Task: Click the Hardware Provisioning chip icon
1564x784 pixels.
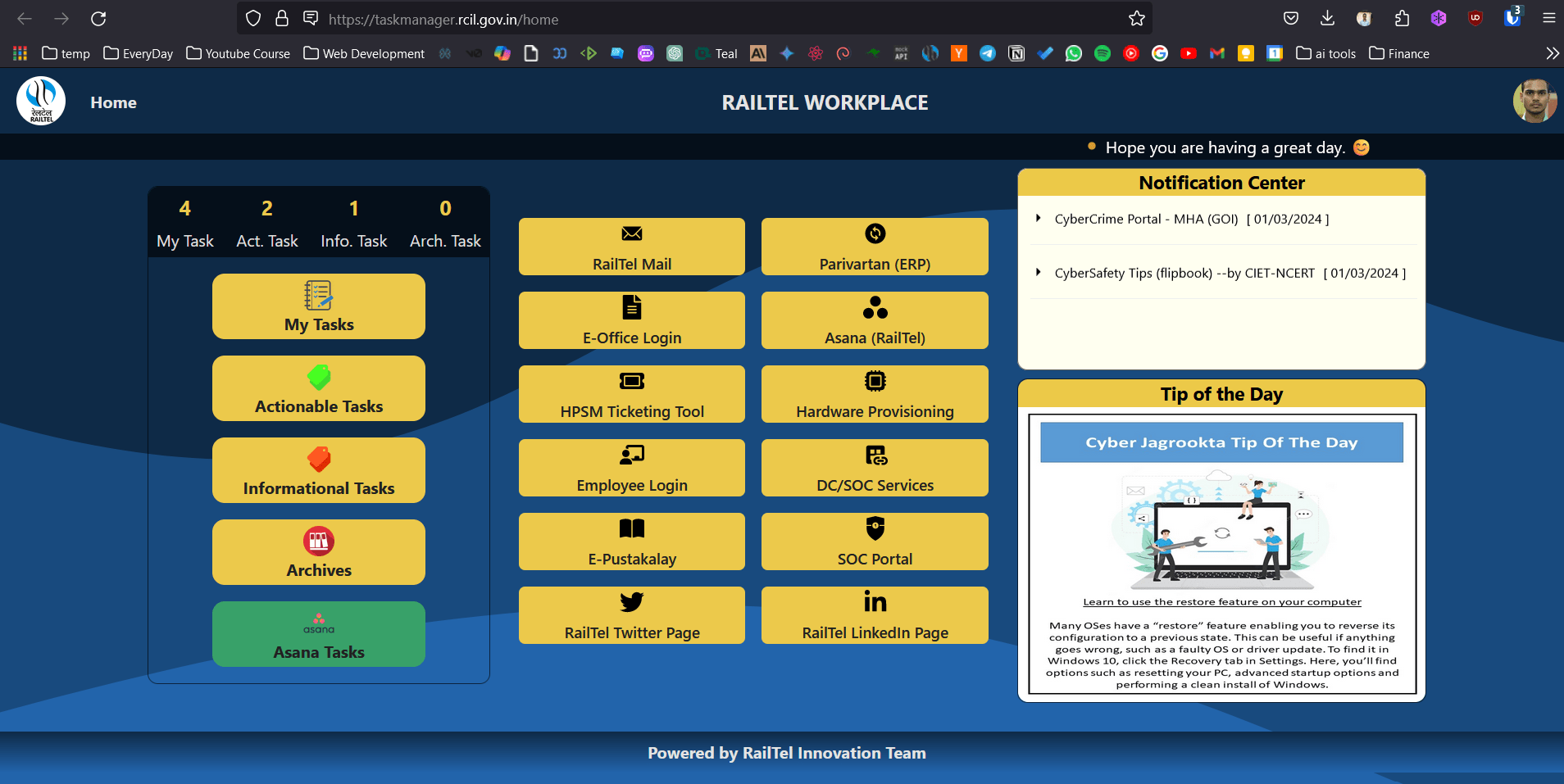Action: [875, 382]
